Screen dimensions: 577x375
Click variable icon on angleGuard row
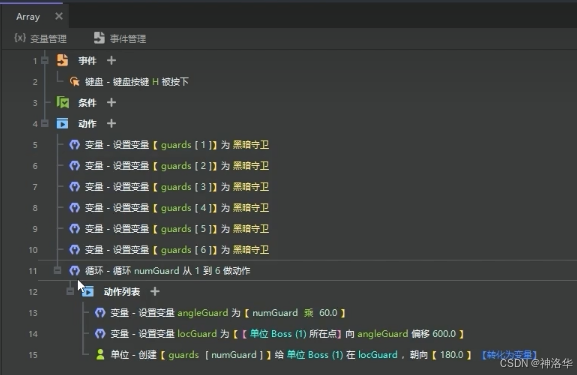click(100, 313)
